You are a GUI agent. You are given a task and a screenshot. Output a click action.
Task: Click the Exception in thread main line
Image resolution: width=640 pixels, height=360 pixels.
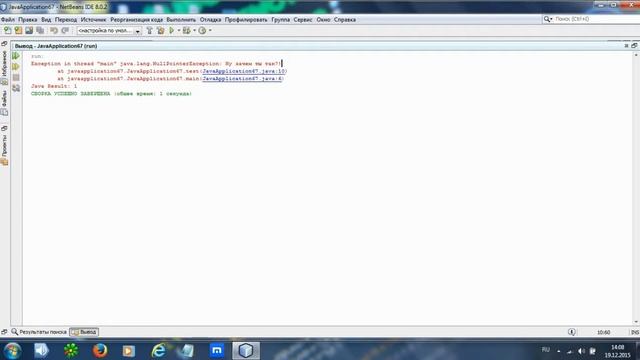pyautogui.click(x=156, y=64)
